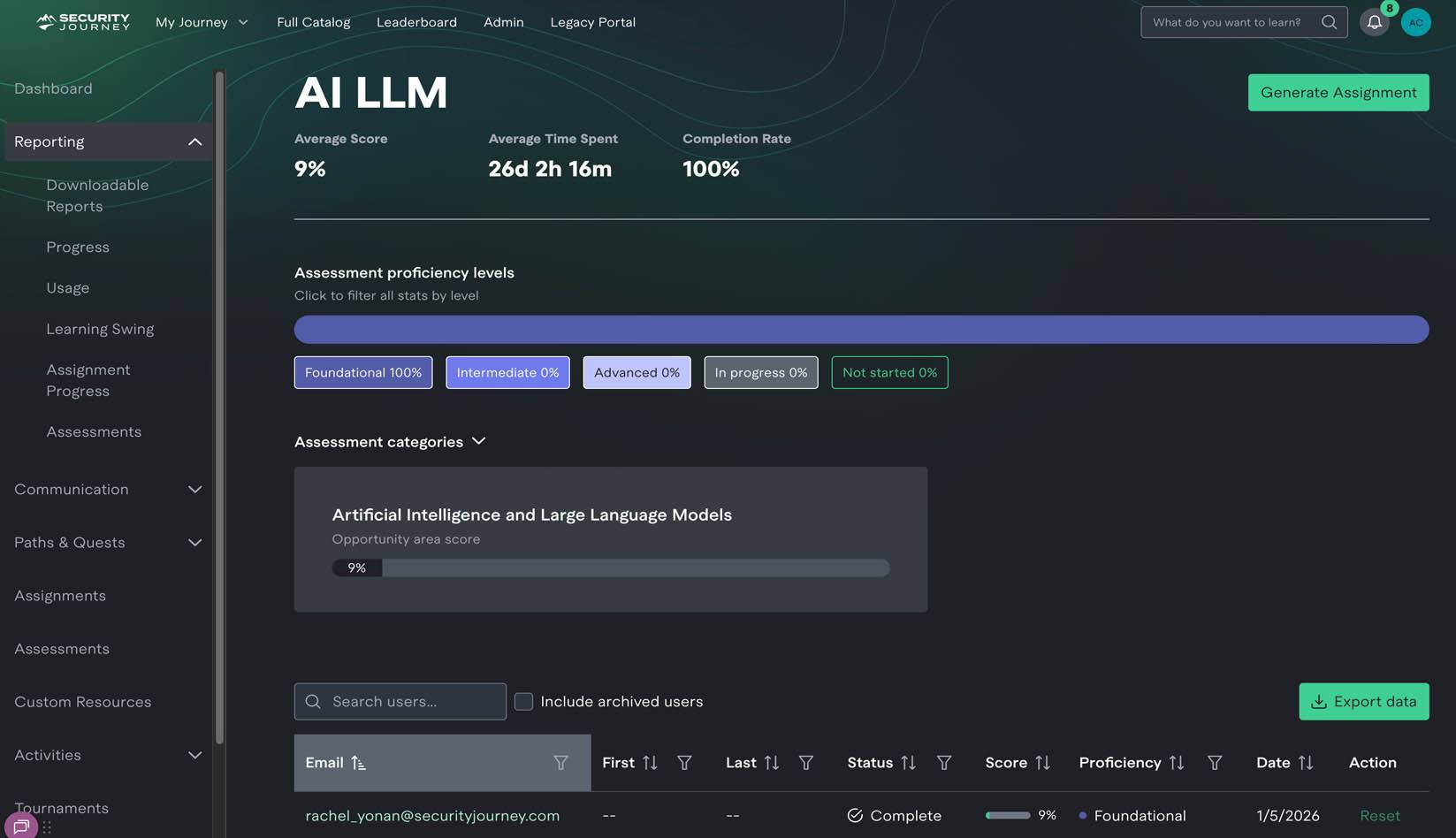Screen dimensions: 1456x838
Task: Open Assignment Progress report
Action: pos(88,380)
